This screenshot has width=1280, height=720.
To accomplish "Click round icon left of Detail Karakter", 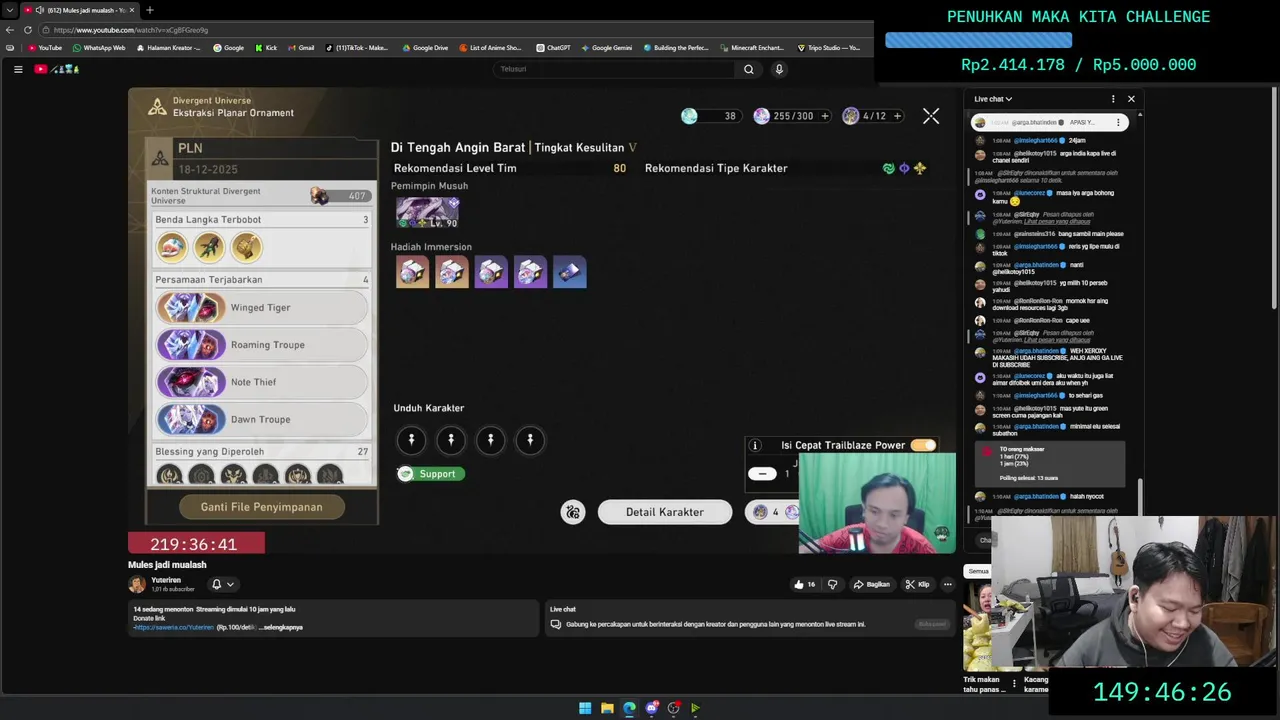I will click(573, 512).
